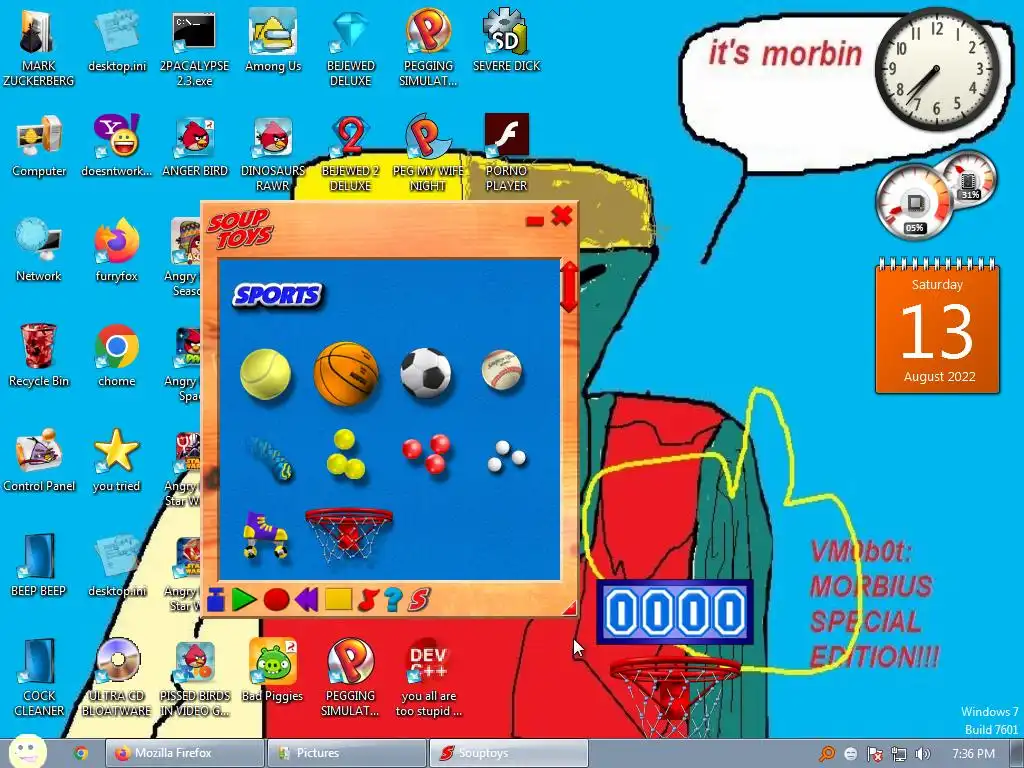
Task: Click the CPU meter gauge gadget
Action: (914, 201)
